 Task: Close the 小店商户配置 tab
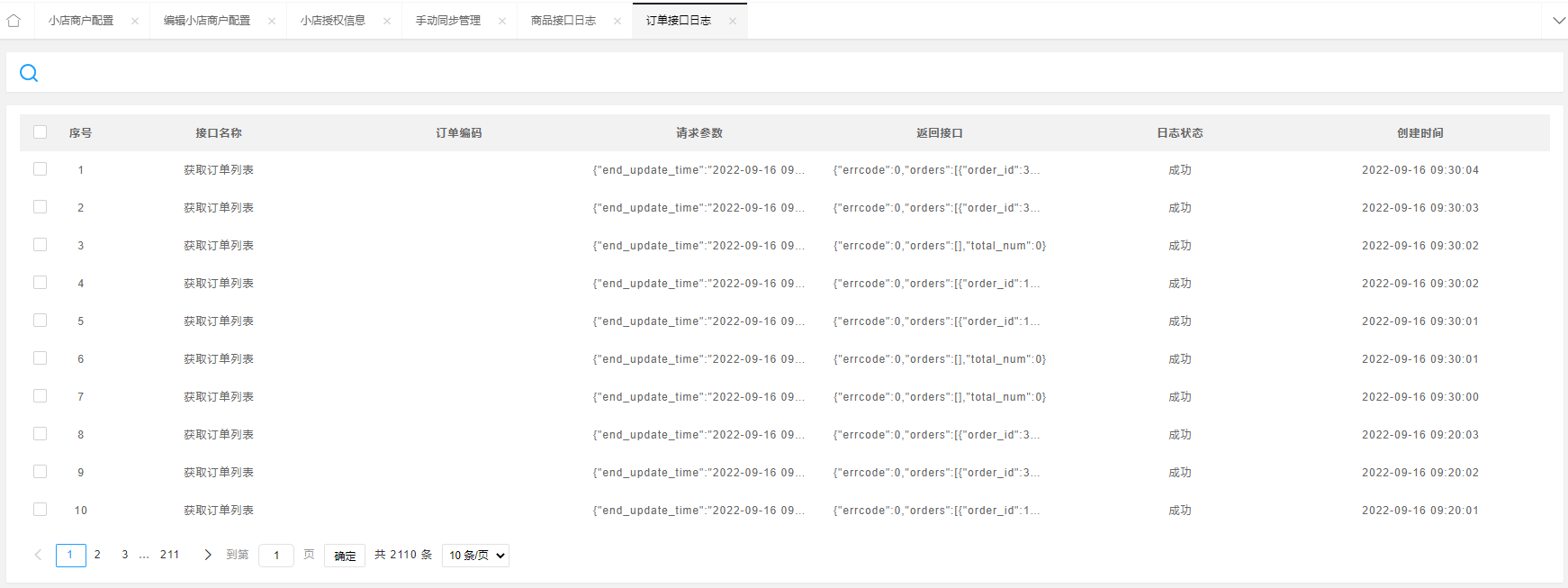click(135, 21)
